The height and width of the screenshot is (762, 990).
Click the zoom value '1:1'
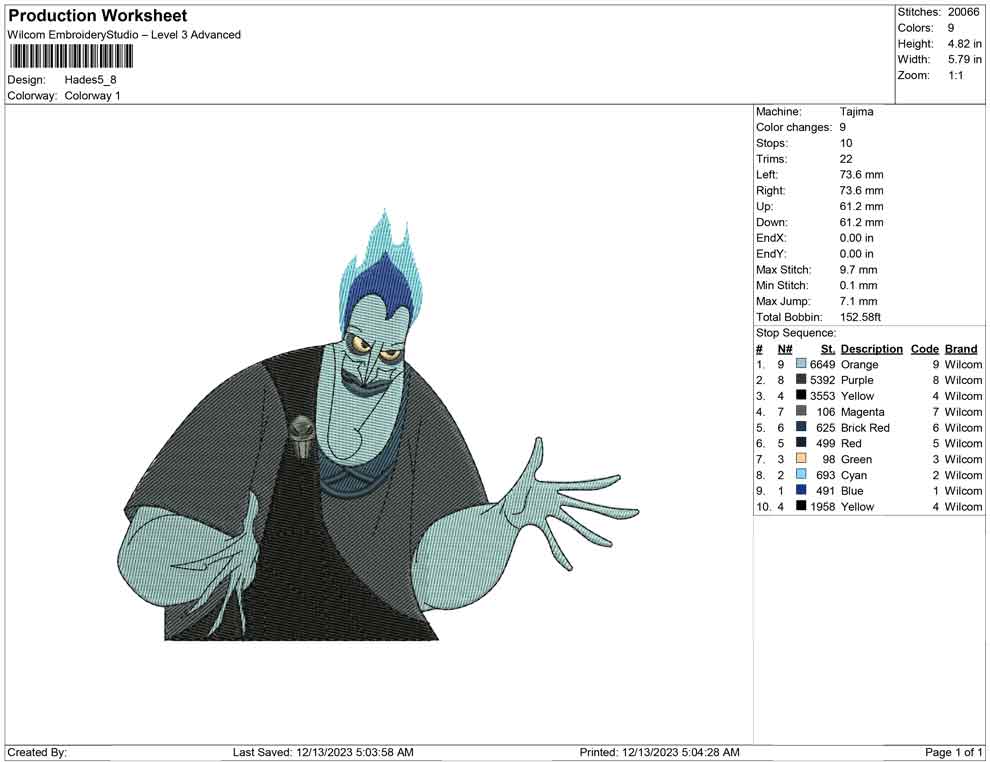[955, 75]
